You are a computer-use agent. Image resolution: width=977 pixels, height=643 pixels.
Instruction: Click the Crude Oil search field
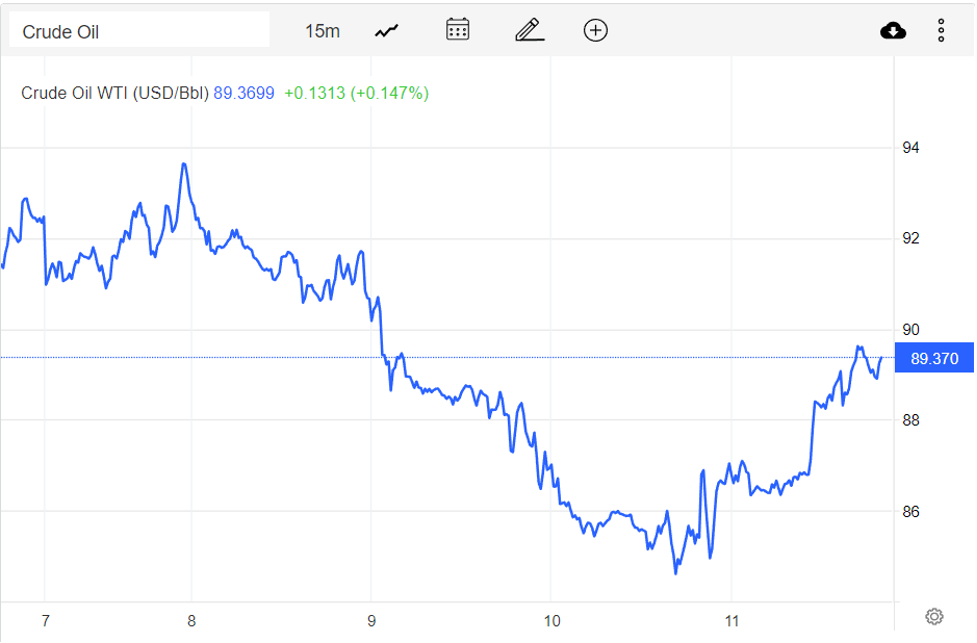[x=139, y=31]
